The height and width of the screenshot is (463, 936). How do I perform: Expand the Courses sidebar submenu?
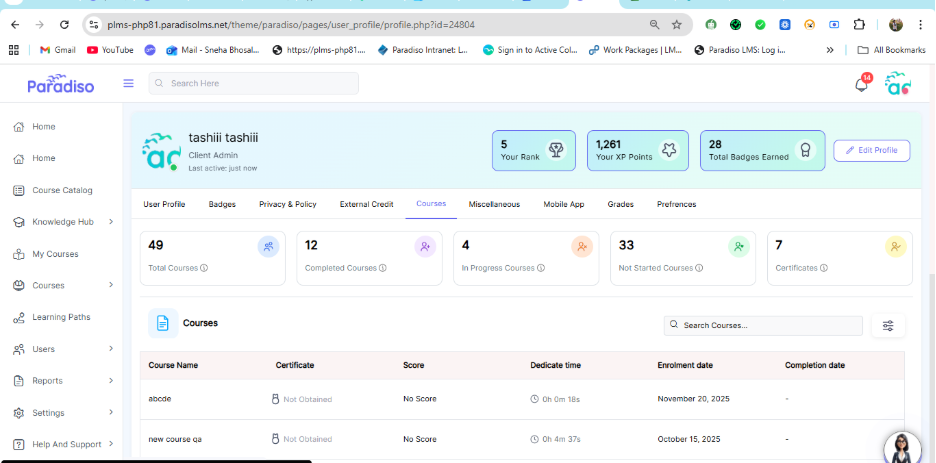tap(110, 285)
